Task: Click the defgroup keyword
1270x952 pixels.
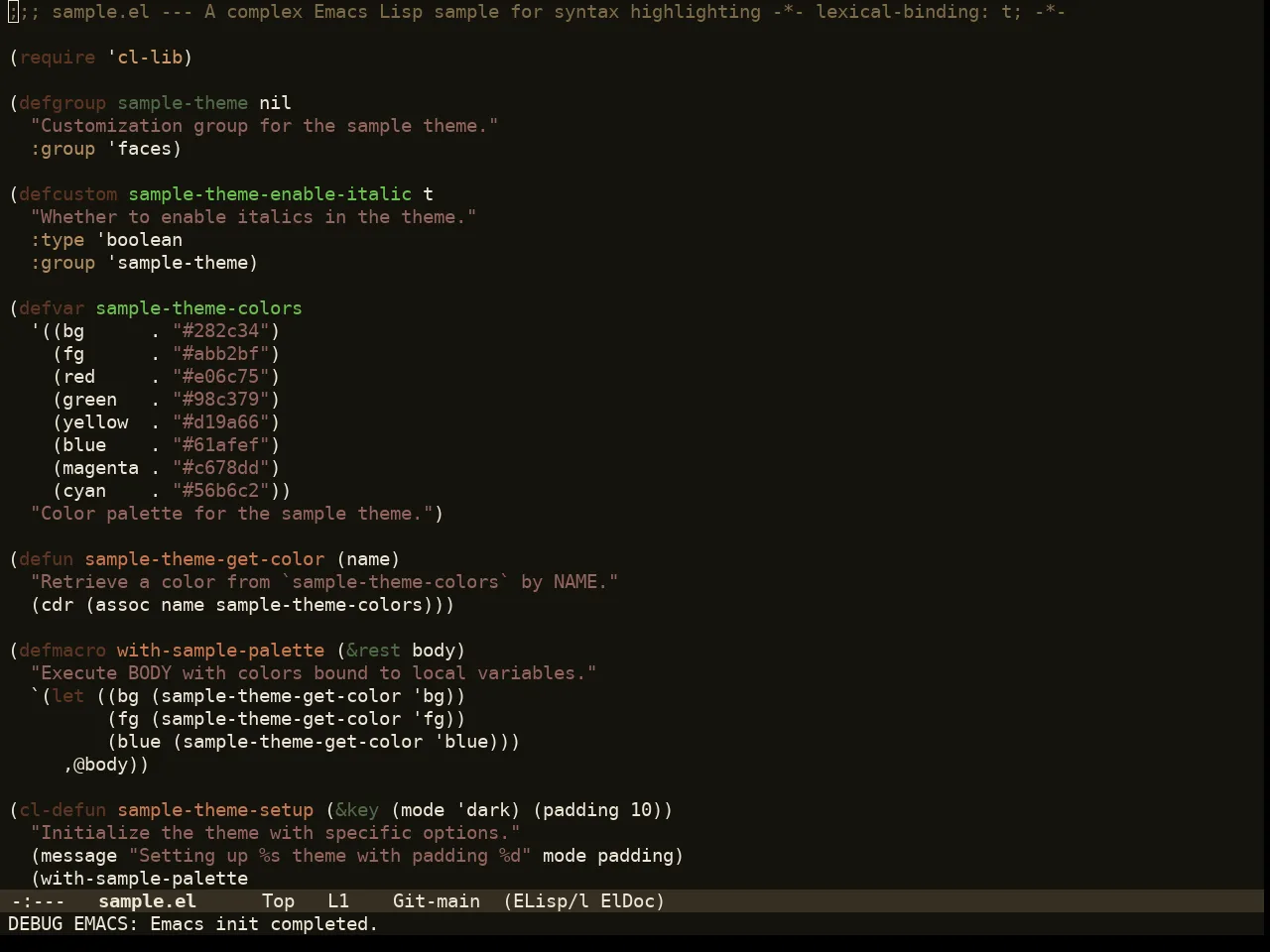Action: click(x=63, y=103)
